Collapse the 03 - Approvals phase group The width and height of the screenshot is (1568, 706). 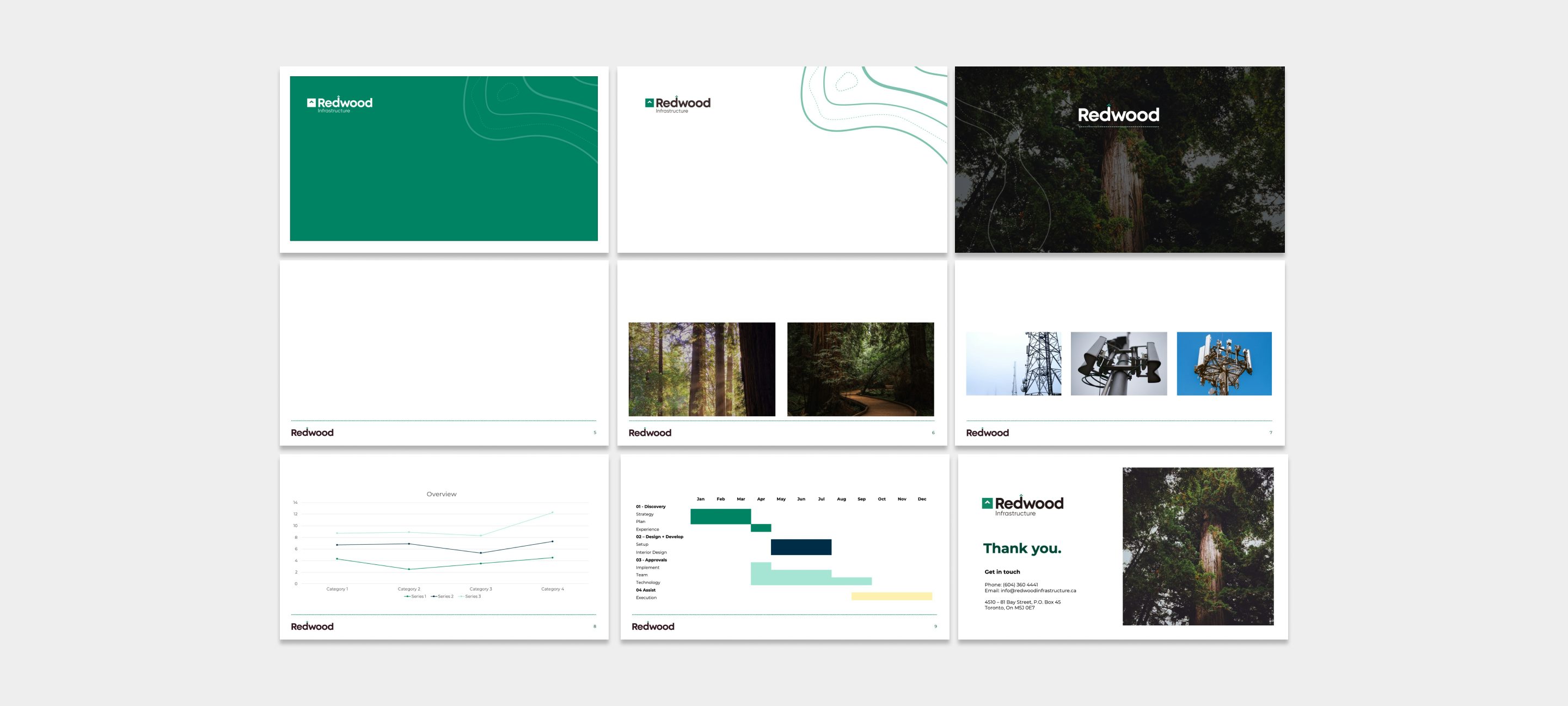(652, 559)
